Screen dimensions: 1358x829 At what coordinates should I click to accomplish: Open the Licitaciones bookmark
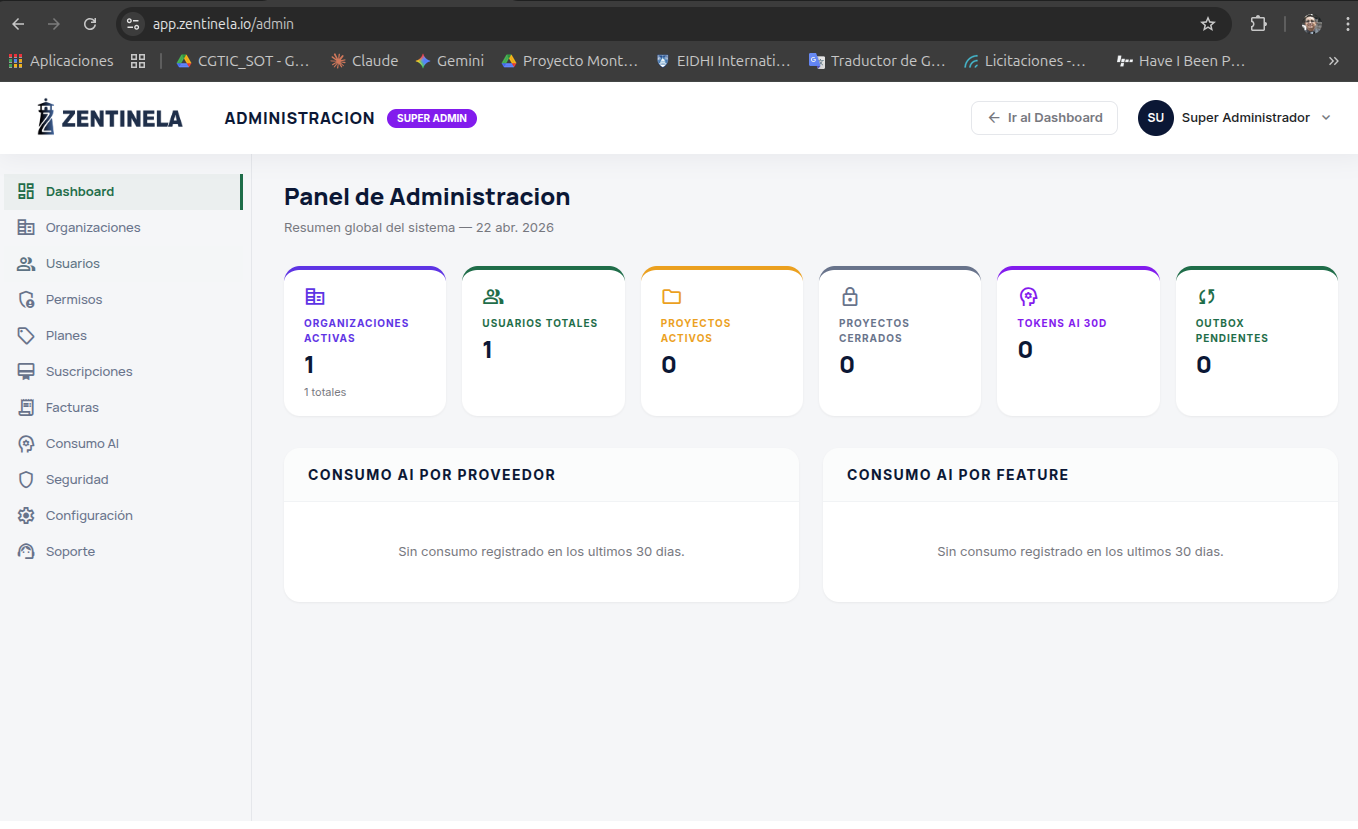click(1025, 61)
